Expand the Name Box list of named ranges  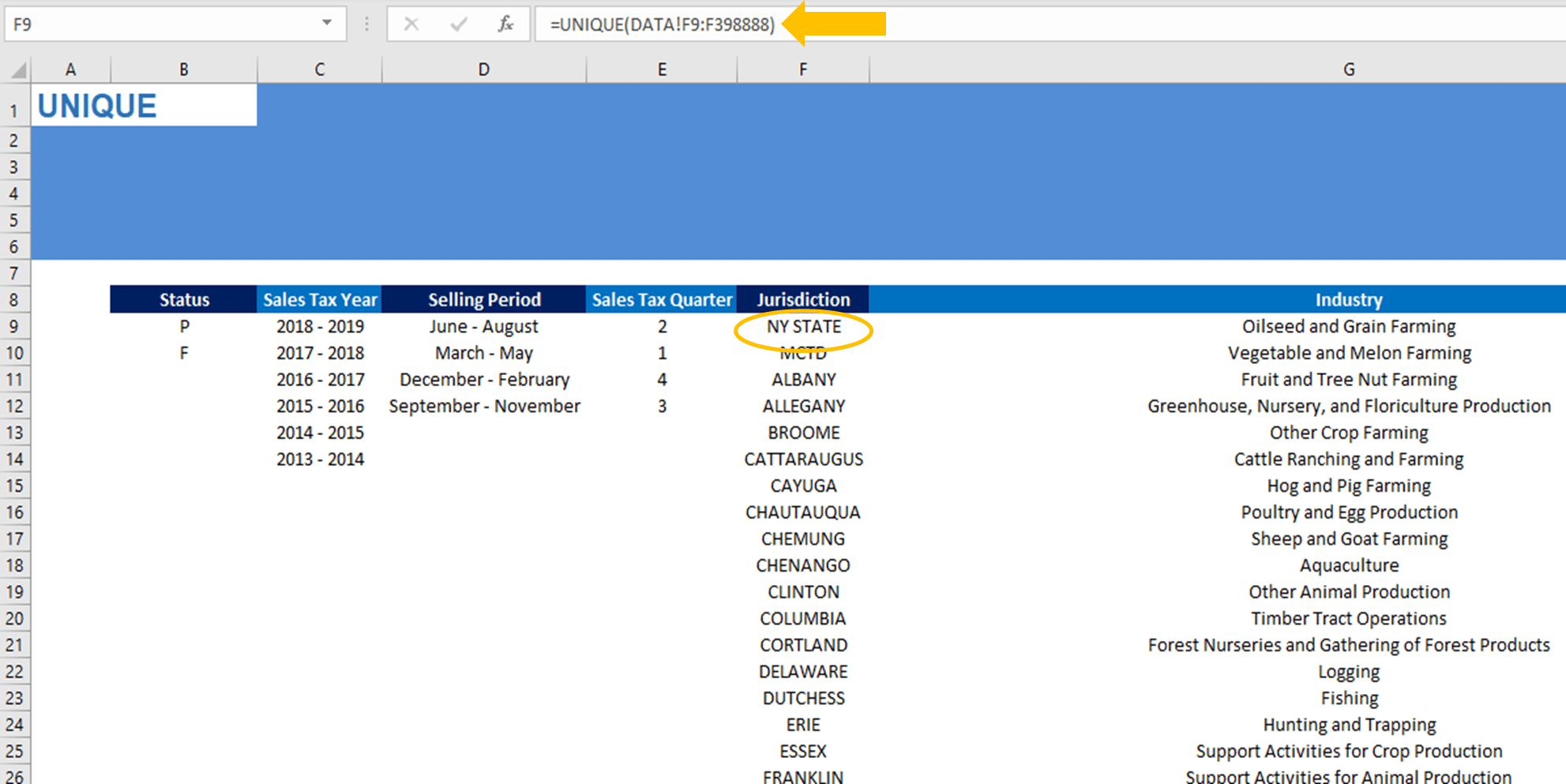326,24
